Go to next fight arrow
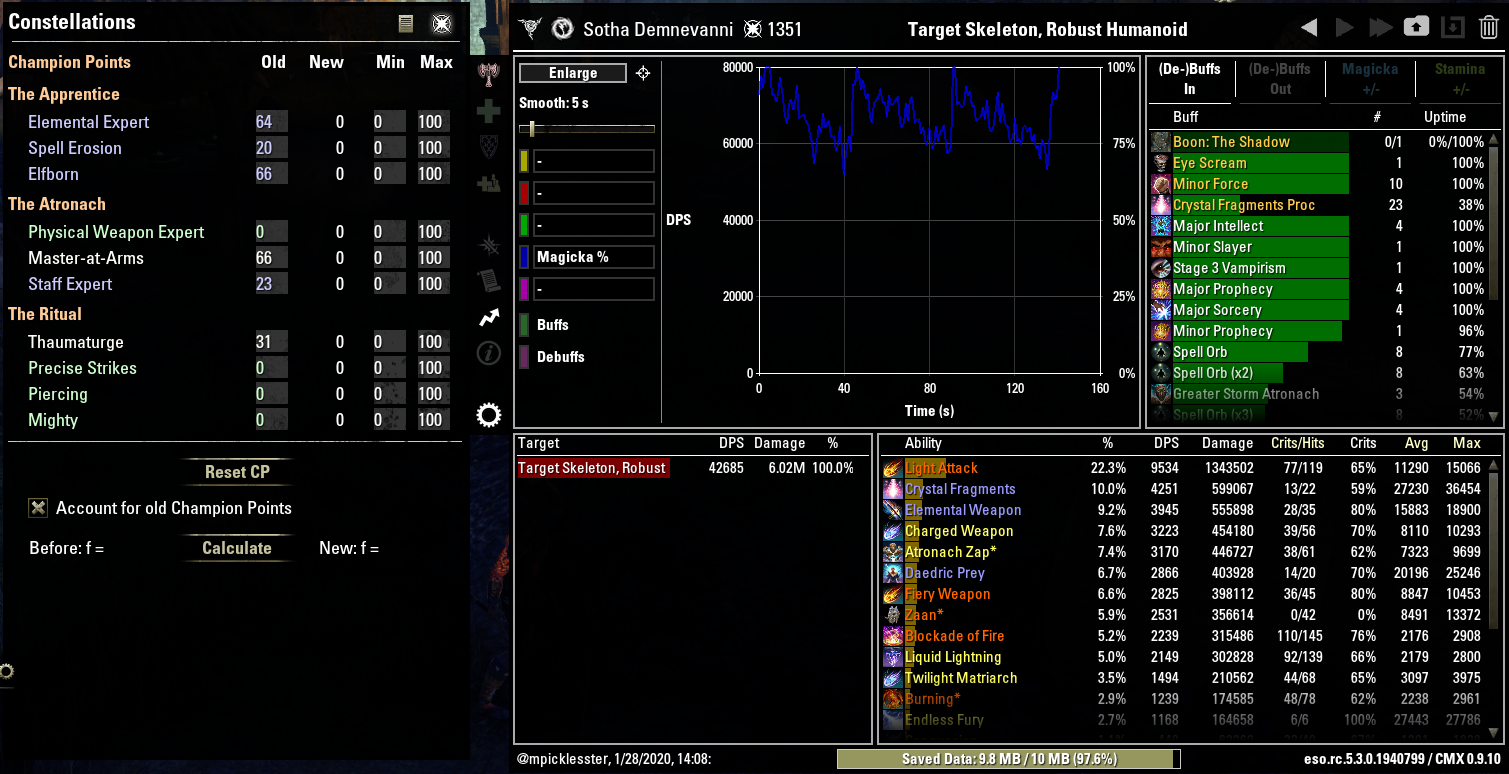The width and height of the screenshot is (1509, 774). [1345, 28]
